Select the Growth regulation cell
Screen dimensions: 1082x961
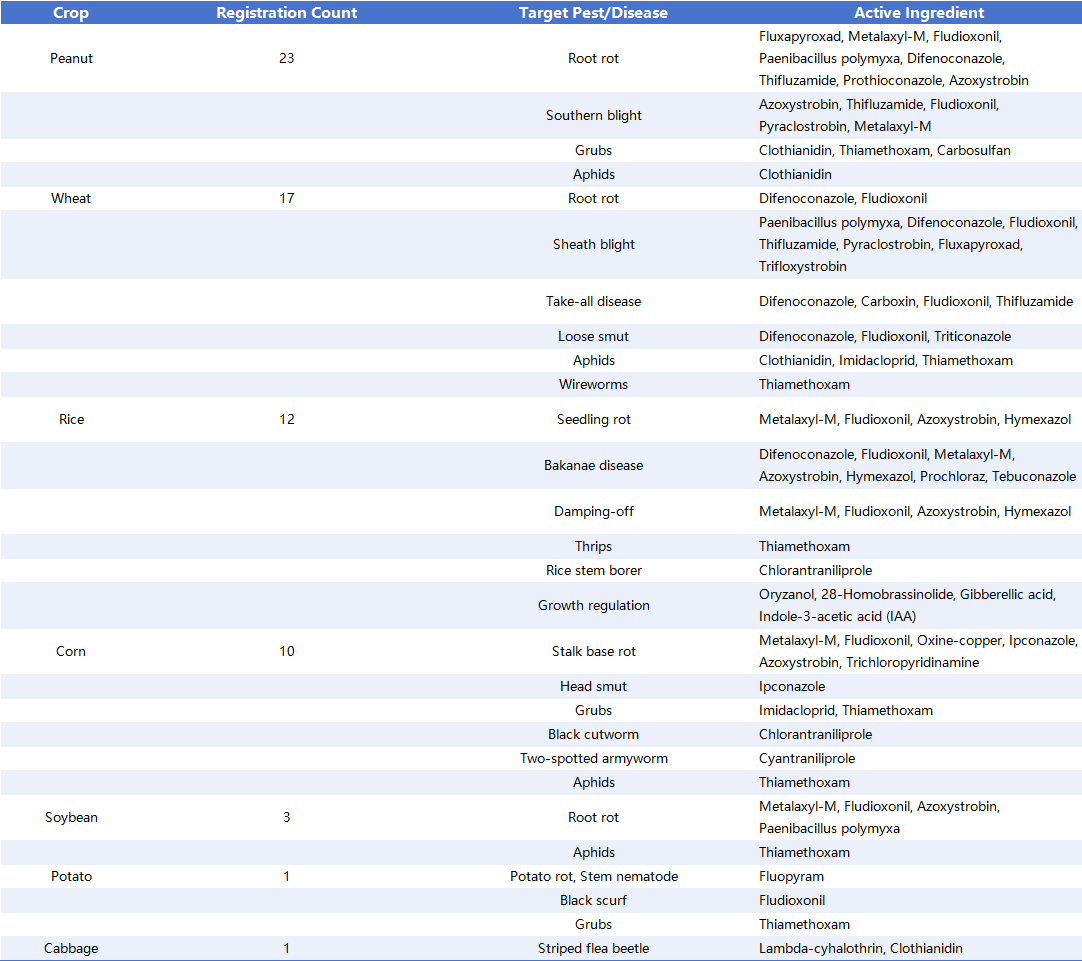[x=593, y=605]
